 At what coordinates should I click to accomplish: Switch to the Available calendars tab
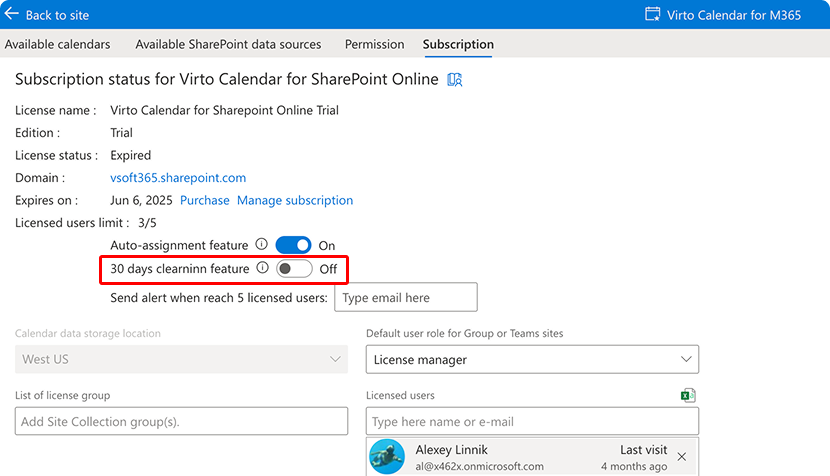coord(58,44)
